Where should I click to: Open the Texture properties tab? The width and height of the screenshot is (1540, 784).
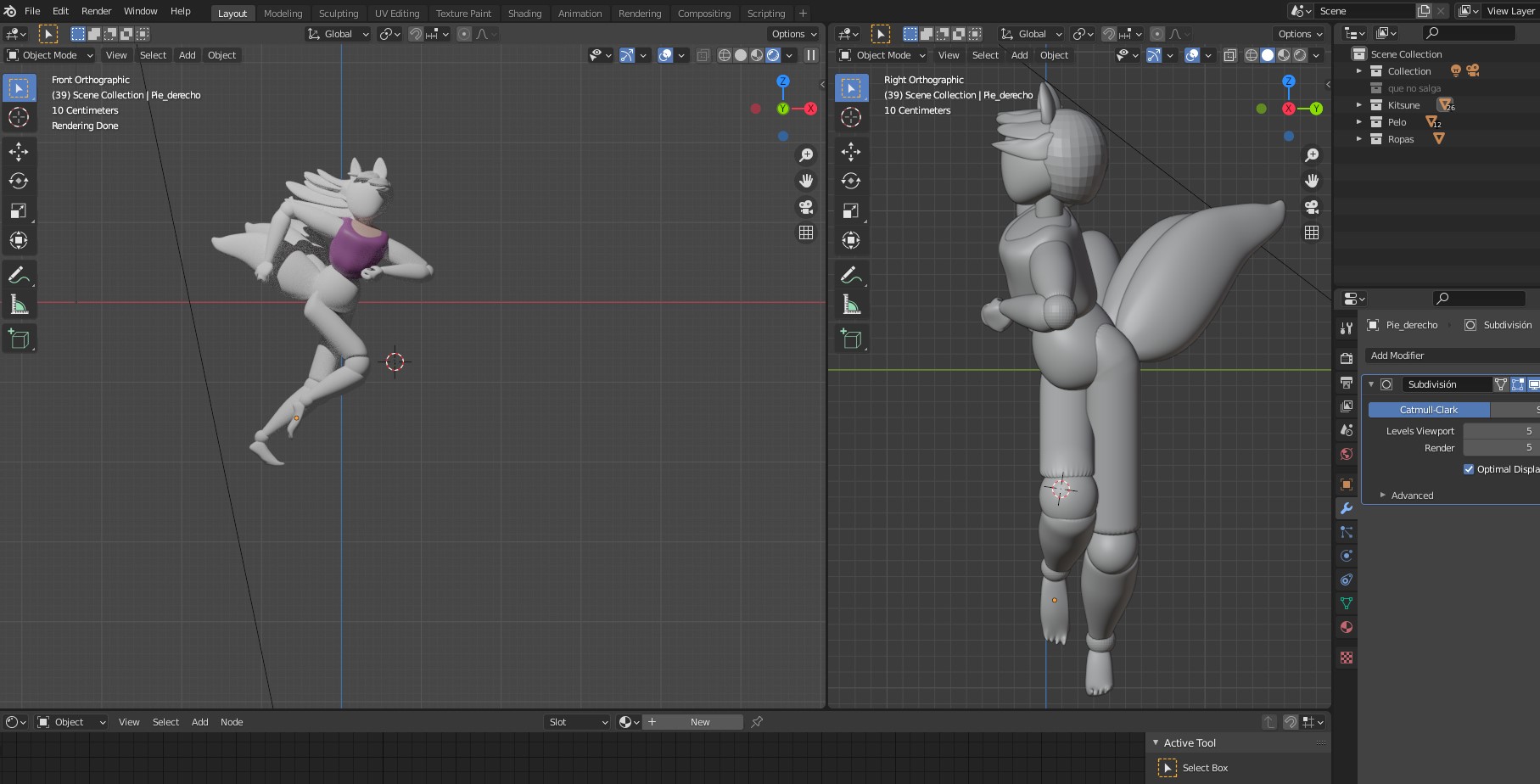1347,658
